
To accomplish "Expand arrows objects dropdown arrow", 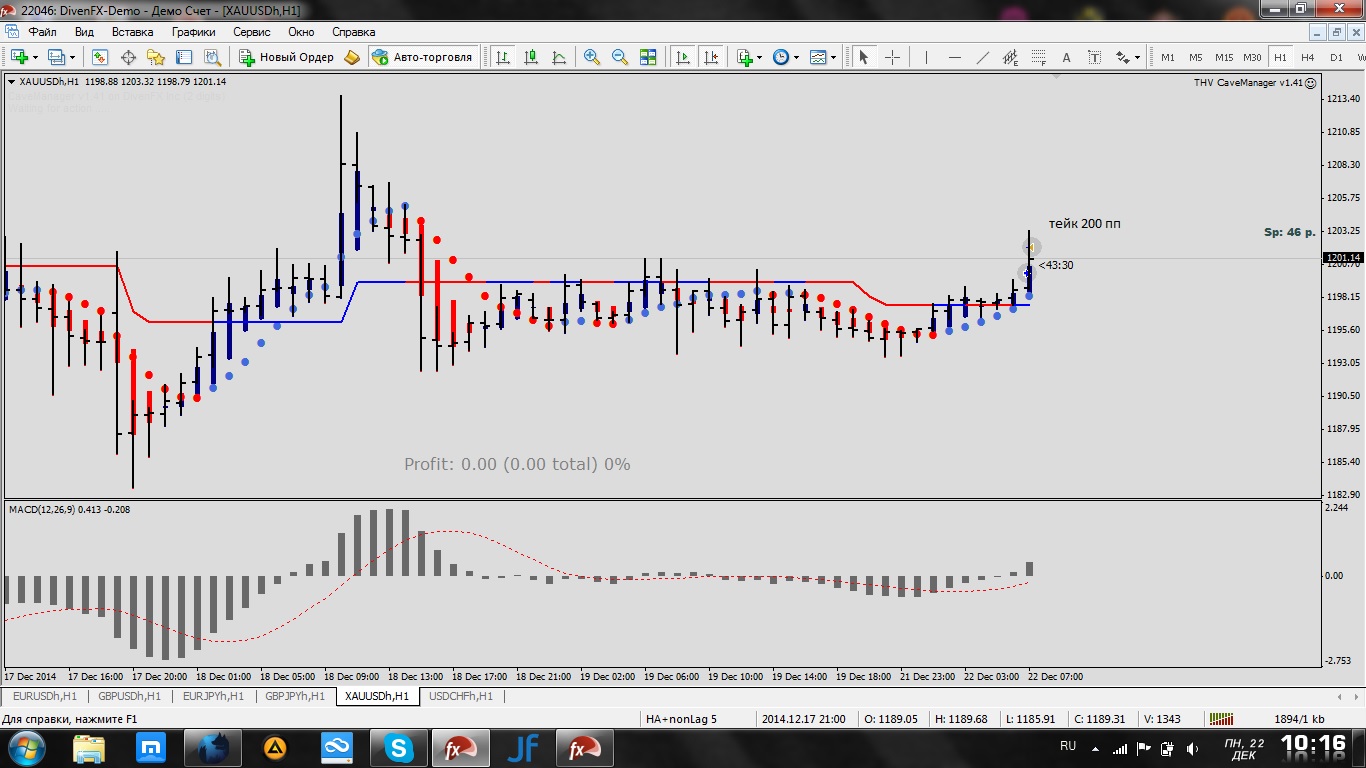I will click(x=1138, y=58).
